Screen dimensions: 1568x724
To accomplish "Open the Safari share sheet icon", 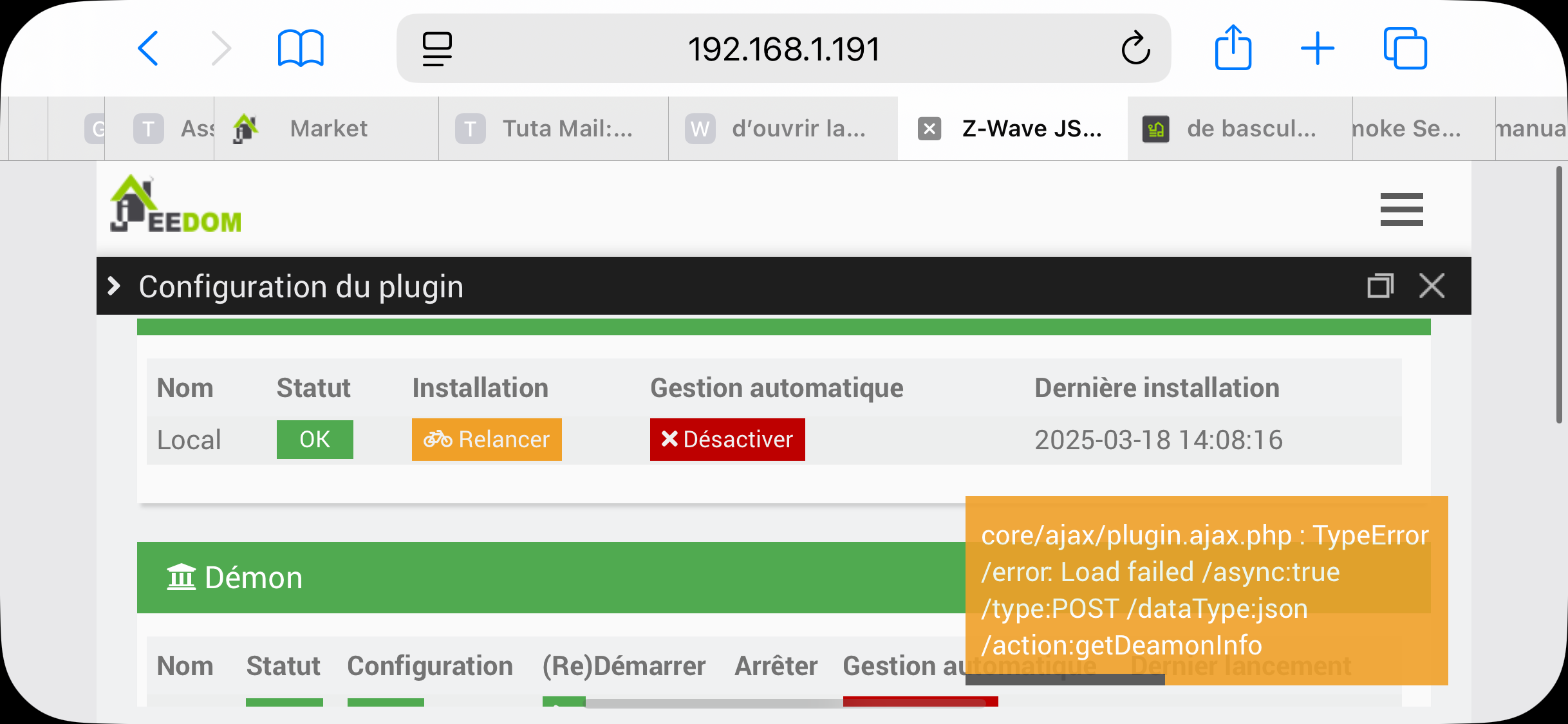I will click(1233, 48).
